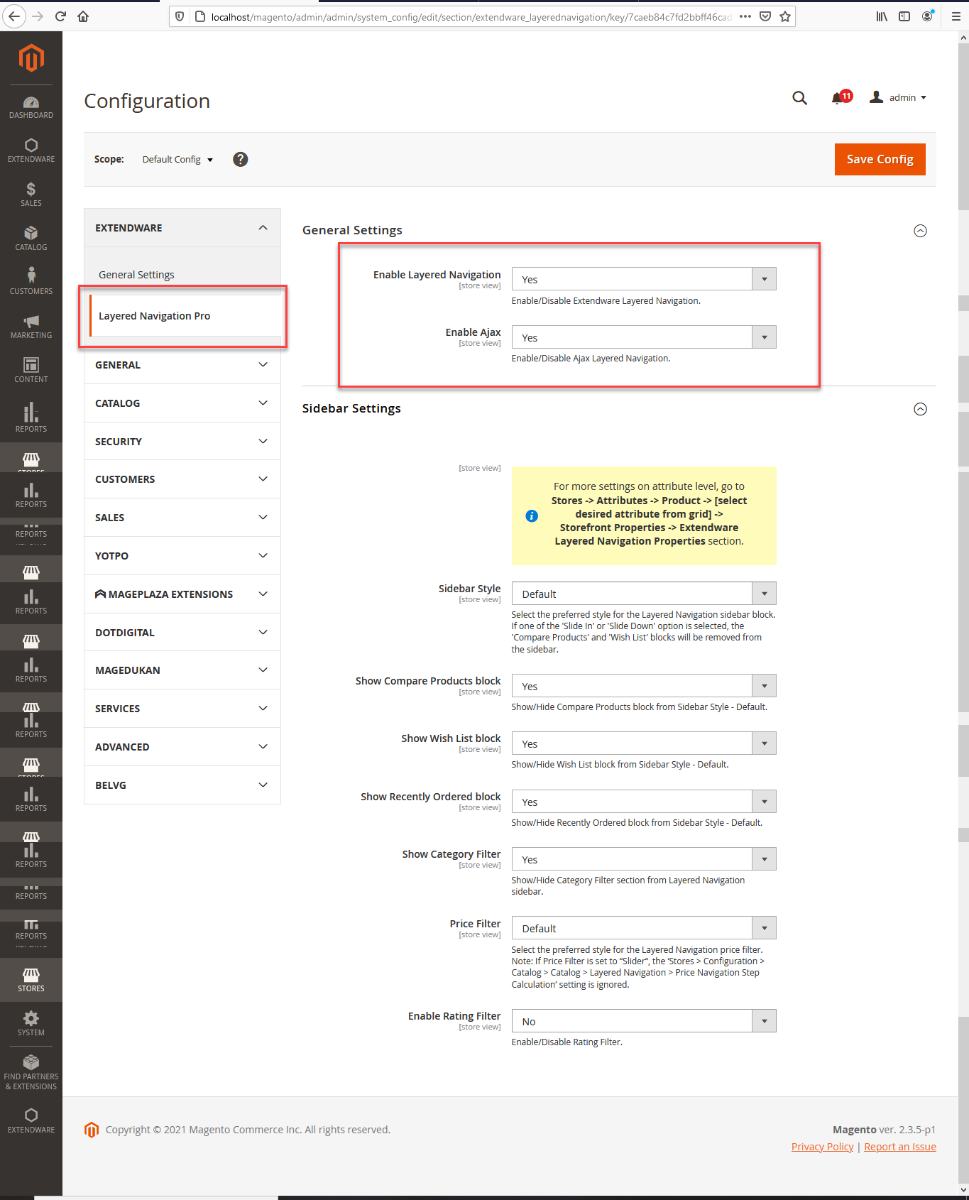This screenshot has width=969, height=1200.
Task: Open the admin account dropdown
Action: (898, 97)
